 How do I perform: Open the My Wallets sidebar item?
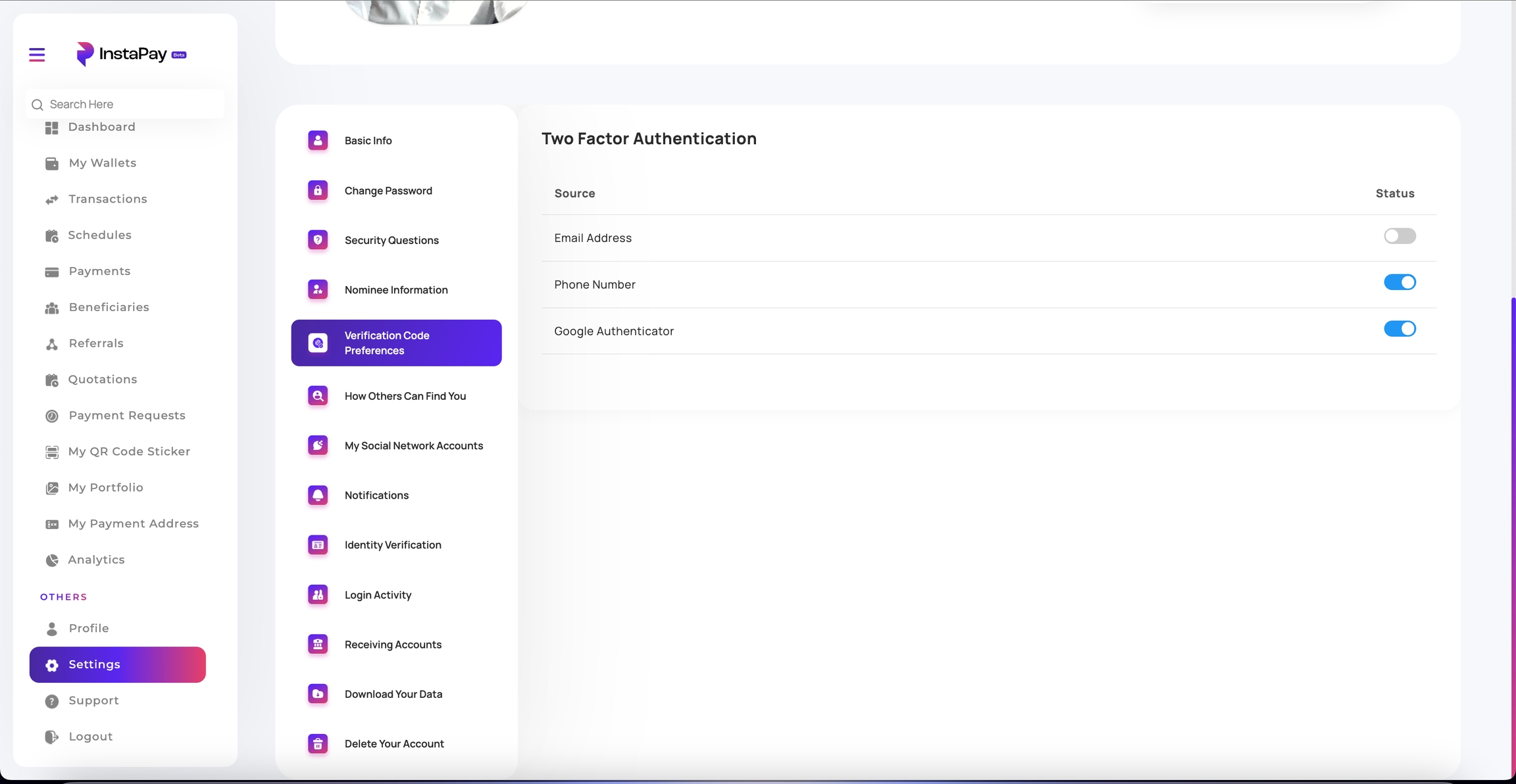(102, 163)
